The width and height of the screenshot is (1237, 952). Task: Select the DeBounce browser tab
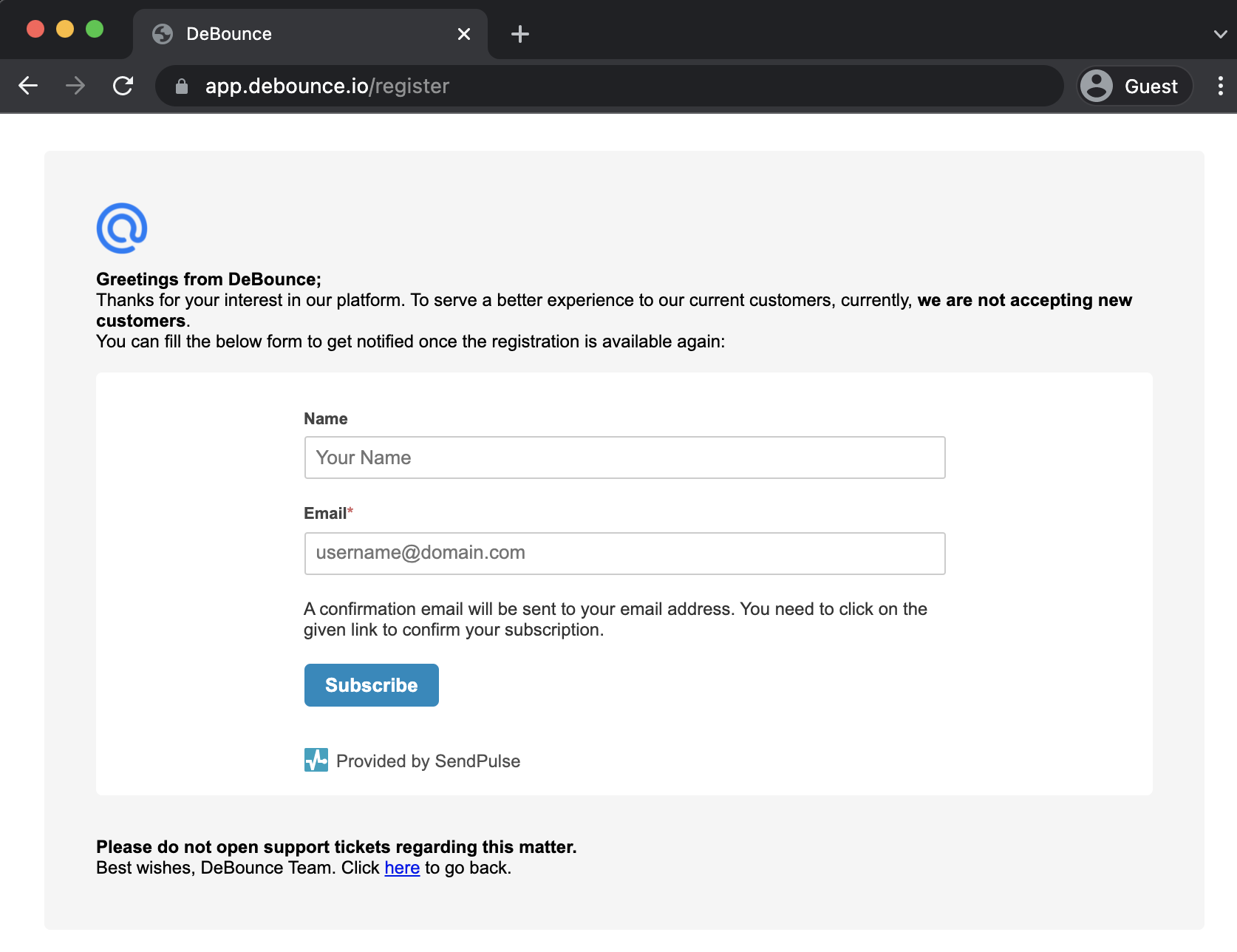310,34
